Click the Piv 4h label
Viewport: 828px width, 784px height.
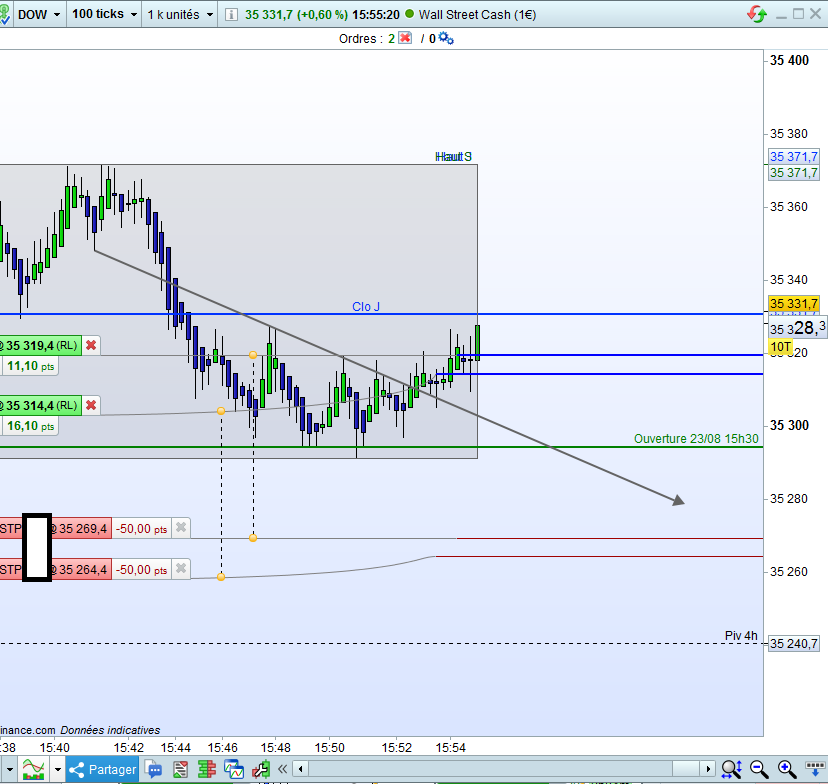pyautogui.click(x=741, y=636)
